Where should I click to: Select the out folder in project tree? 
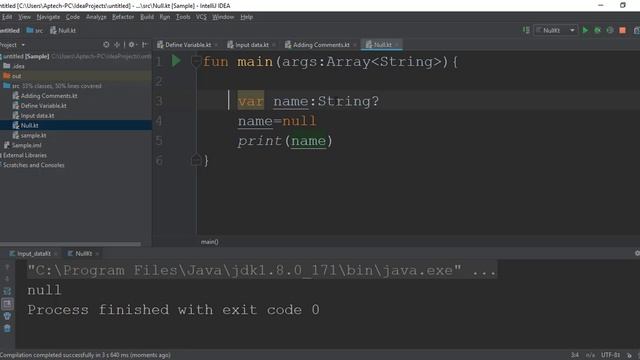(x=11, y=76)
